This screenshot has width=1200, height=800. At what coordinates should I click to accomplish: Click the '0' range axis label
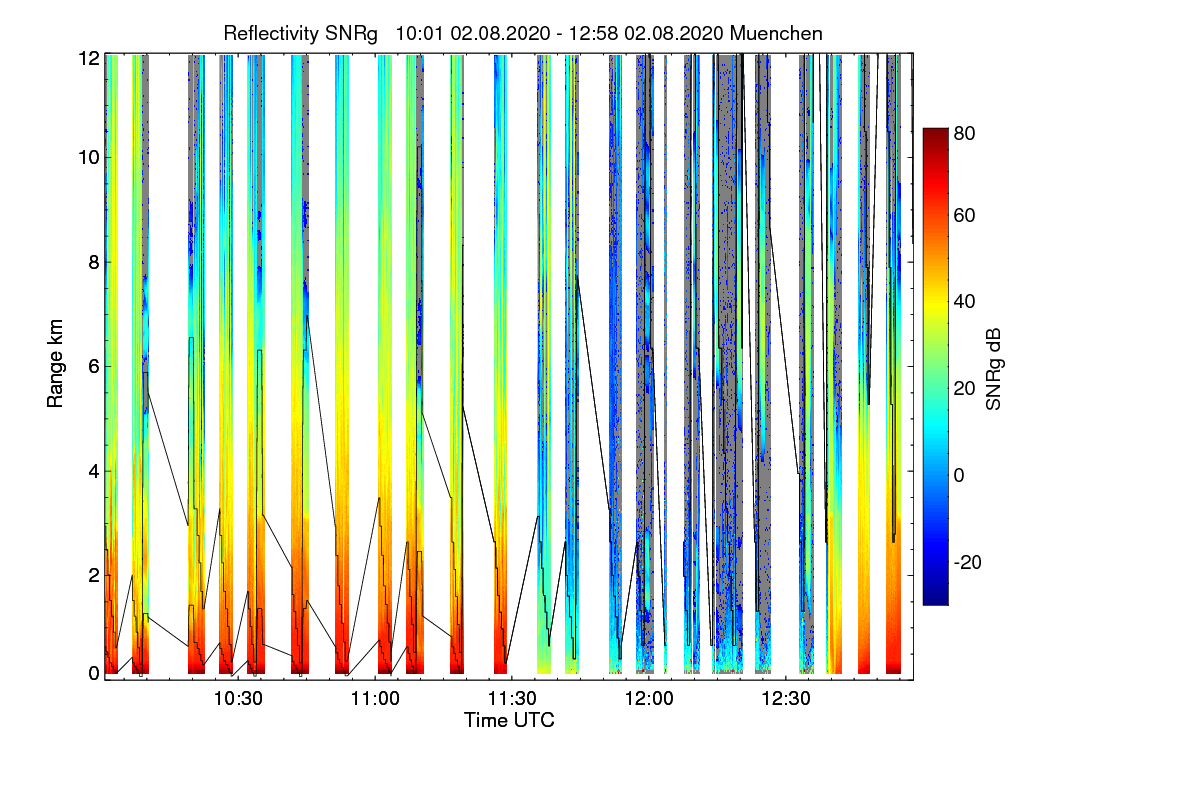(x=92, y=673)
